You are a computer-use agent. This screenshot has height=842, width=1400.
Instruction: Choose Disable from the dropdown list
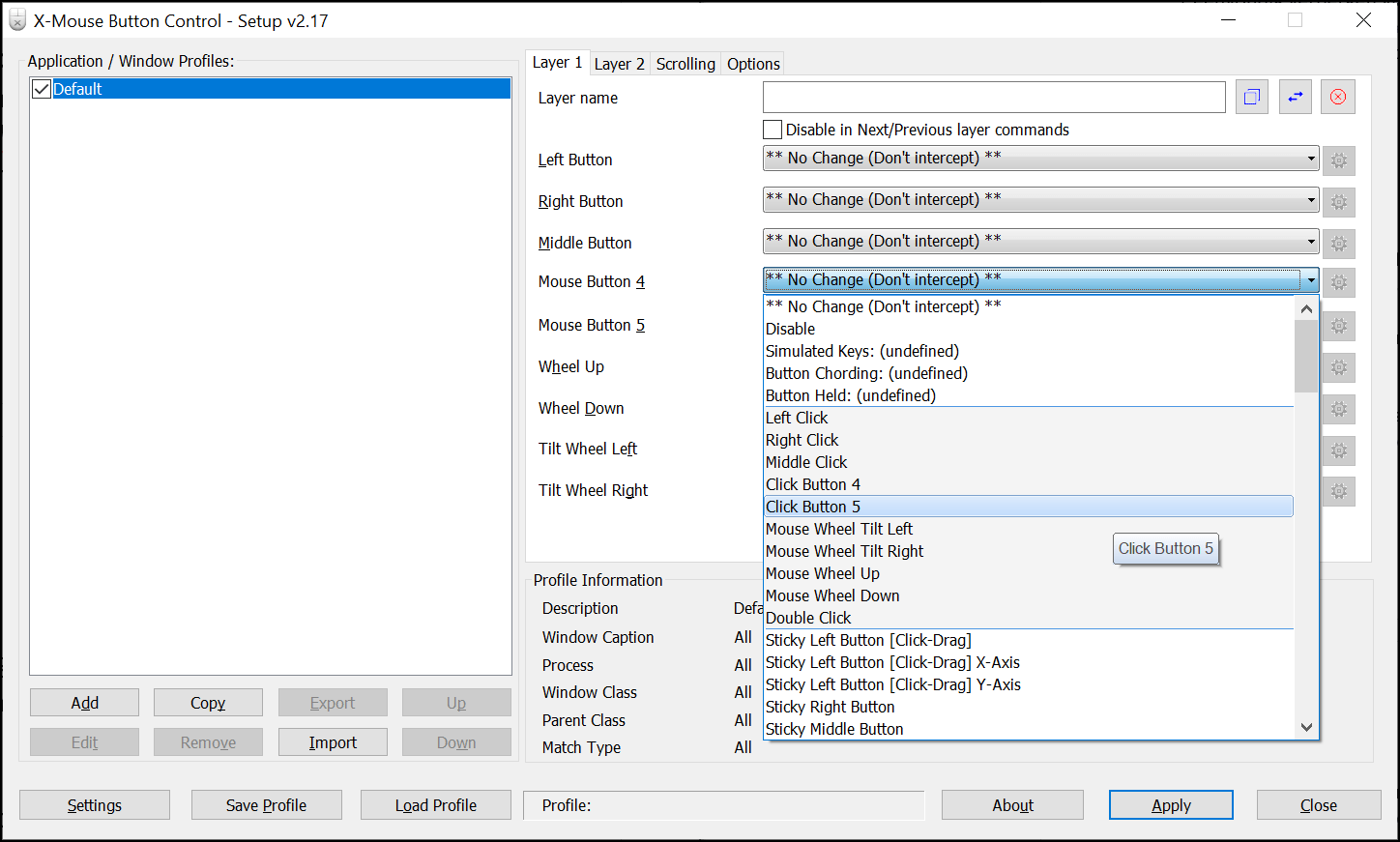click(x=1029, y=329)
